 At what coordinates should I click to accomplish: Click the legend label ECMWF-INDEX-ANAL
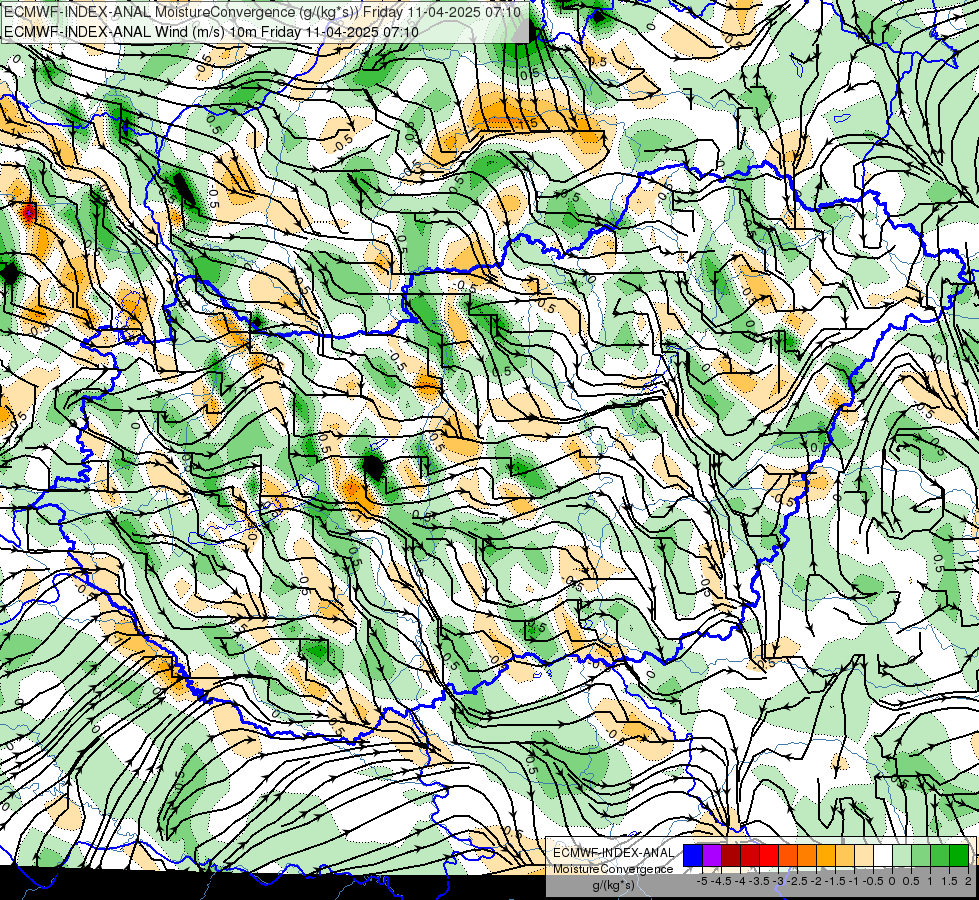(613, 853)
